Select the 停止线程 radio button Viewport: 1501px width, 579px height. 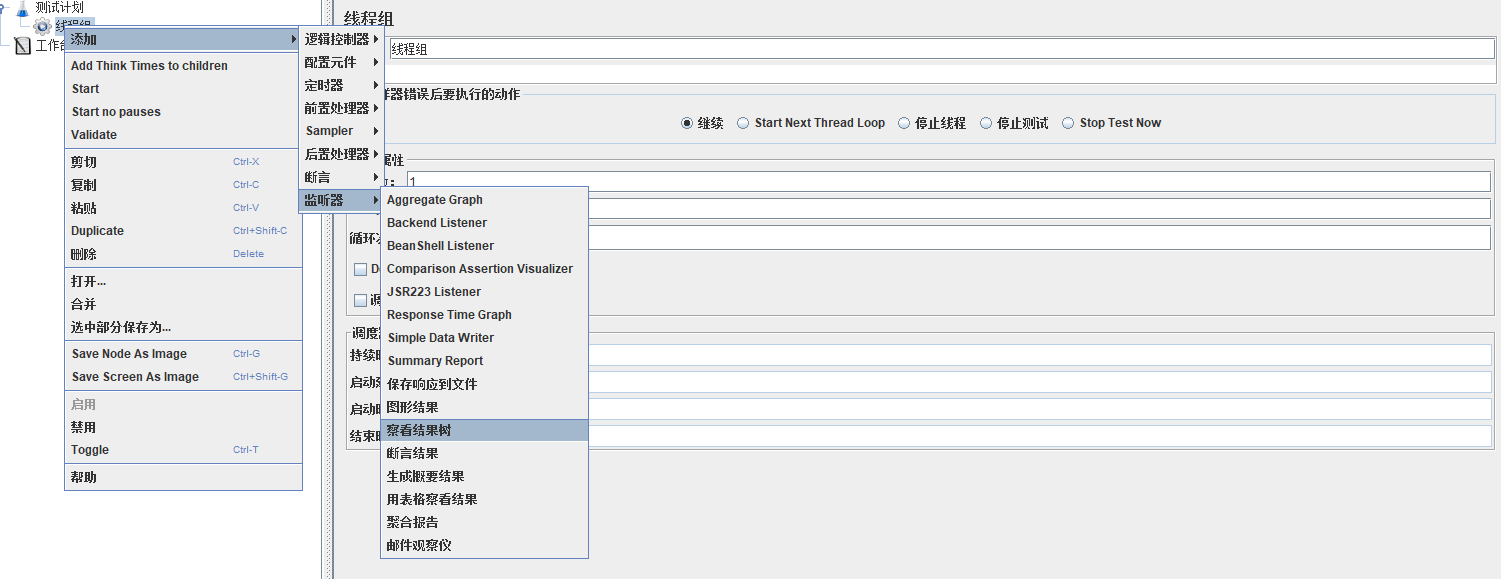tap(904, 123)
